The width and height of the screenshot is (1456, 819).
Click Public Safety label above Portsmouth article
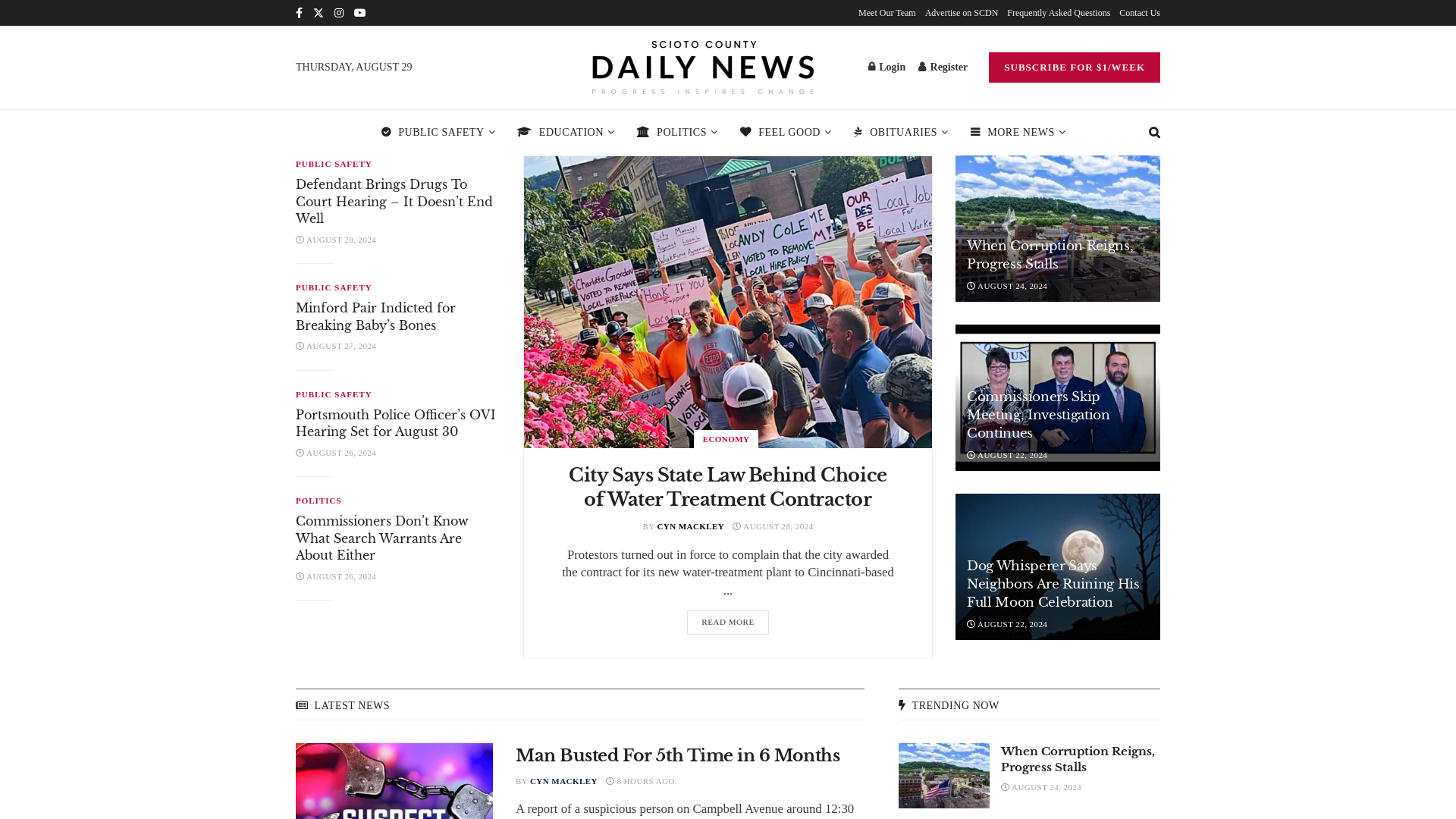334,394
